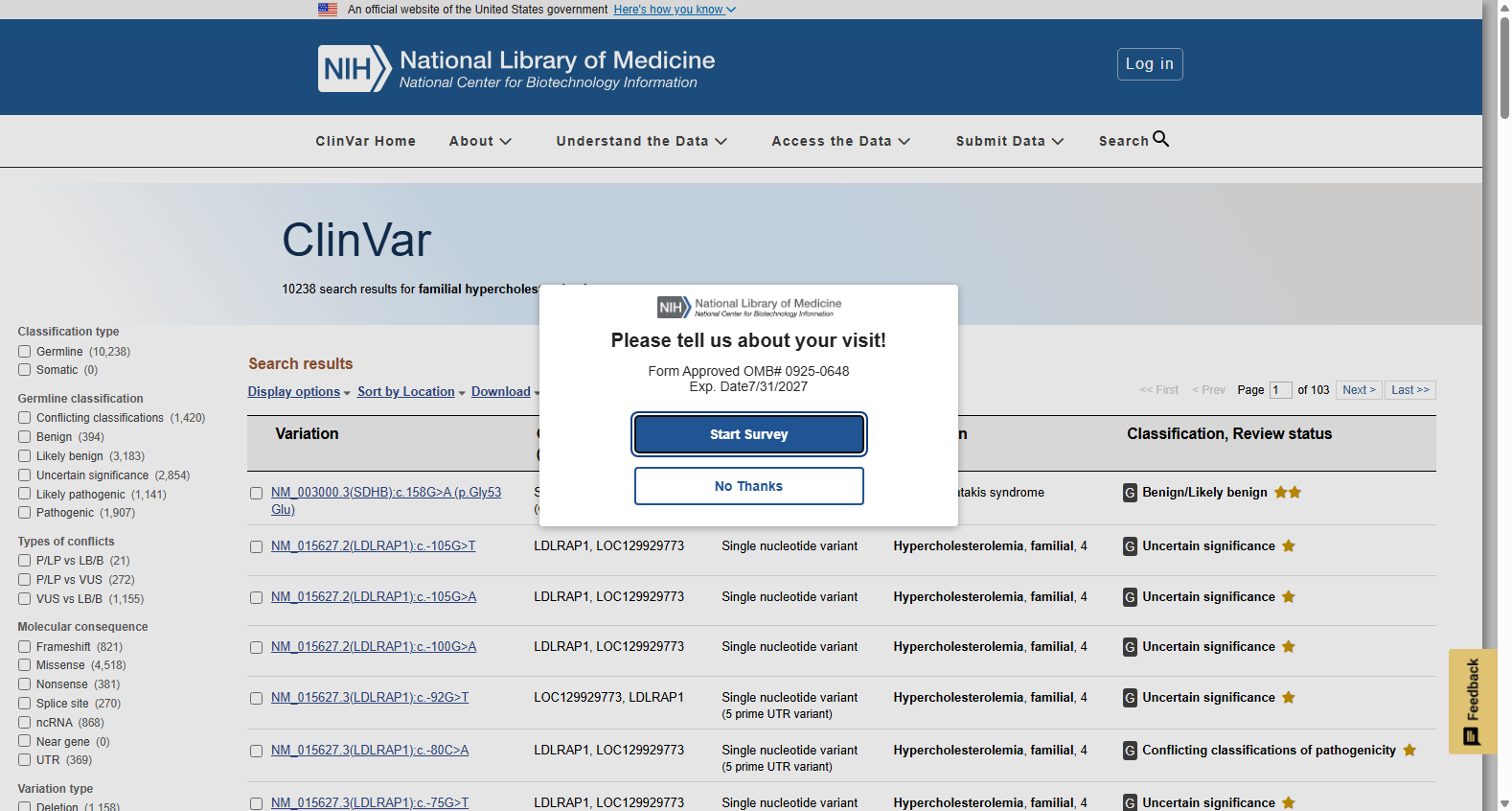
Task: Click the G badge in the c.-105G>T row
Action: (1130, 546)
